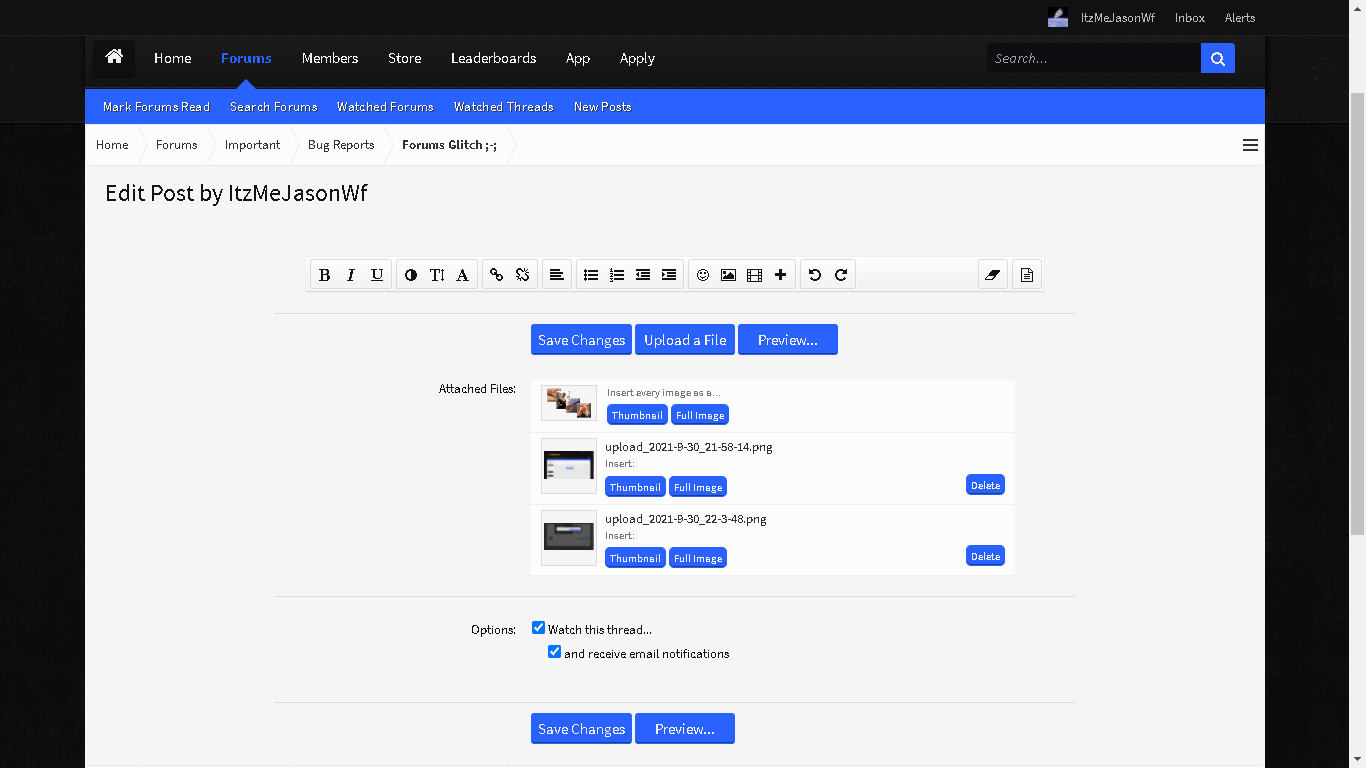The height and width of the screenshot is (768, 1366).
Task: Uncheck the Watch this thread checkbox
Action: point(538,628)
